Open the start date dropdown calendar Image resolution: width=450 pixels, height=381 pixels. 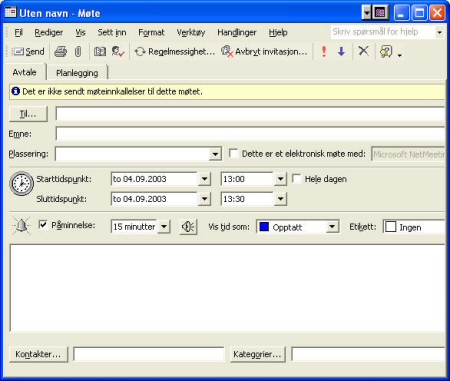[x=204, y=179]
